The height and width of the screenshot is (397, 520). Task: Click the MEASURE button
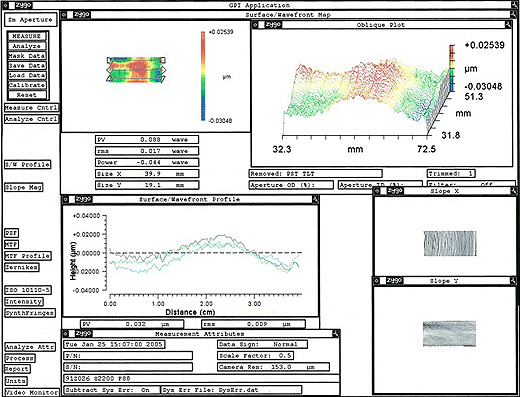click(x=27, y=36)
